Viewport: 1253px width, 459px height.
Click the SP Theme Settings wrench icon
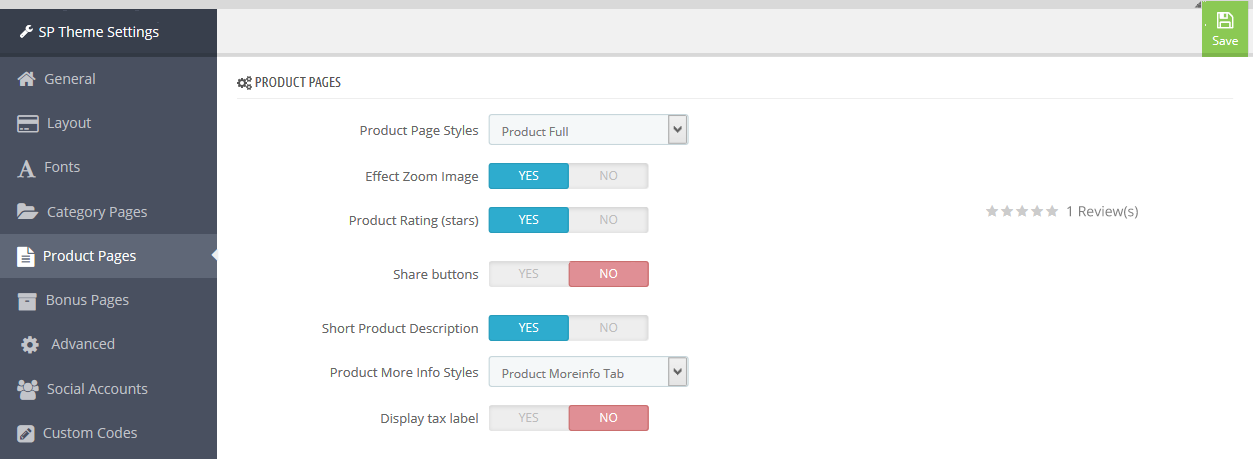point(26,32)
